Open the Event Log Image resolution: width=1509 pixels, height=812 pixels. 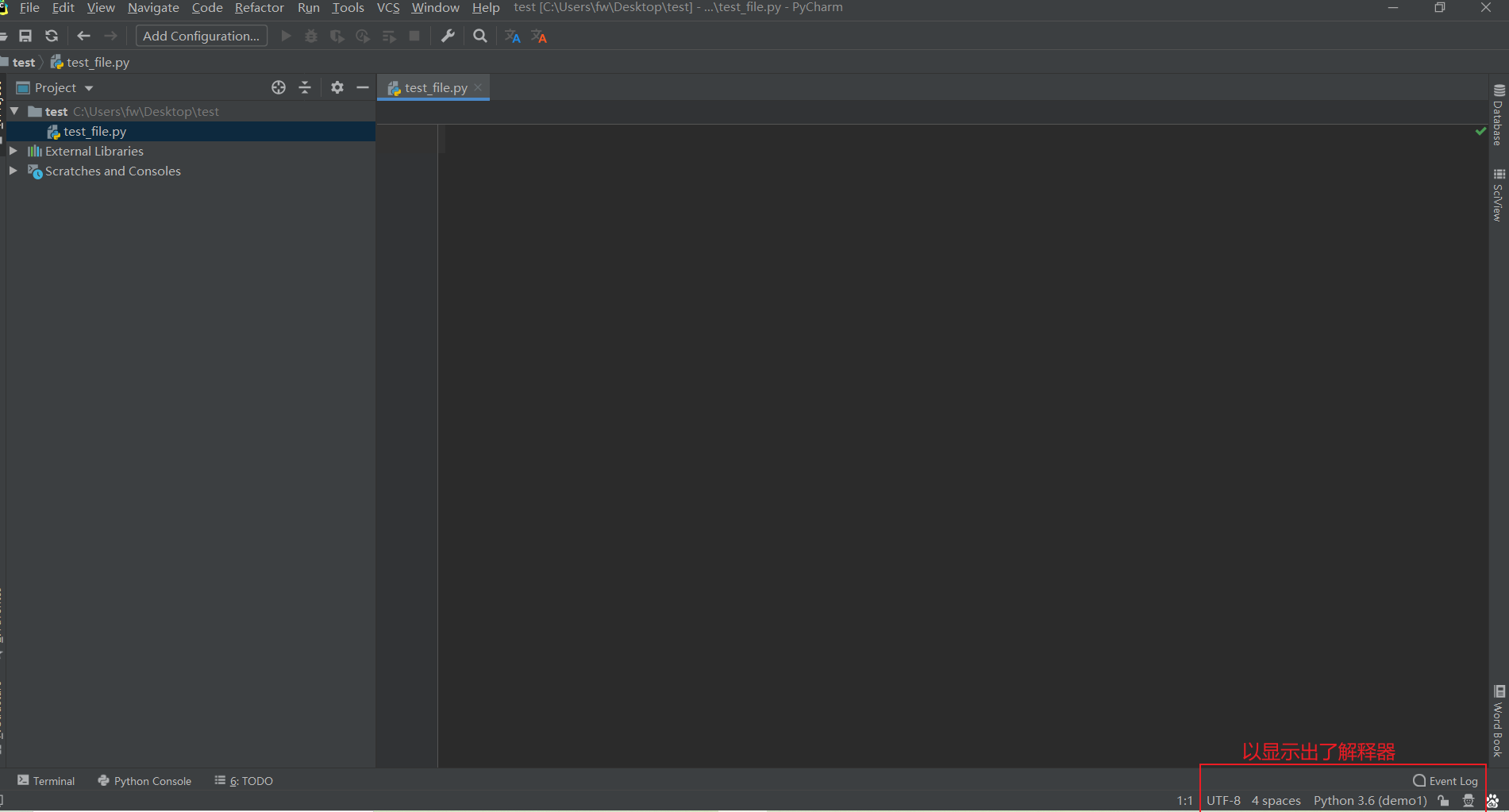tap(1445, 781)
